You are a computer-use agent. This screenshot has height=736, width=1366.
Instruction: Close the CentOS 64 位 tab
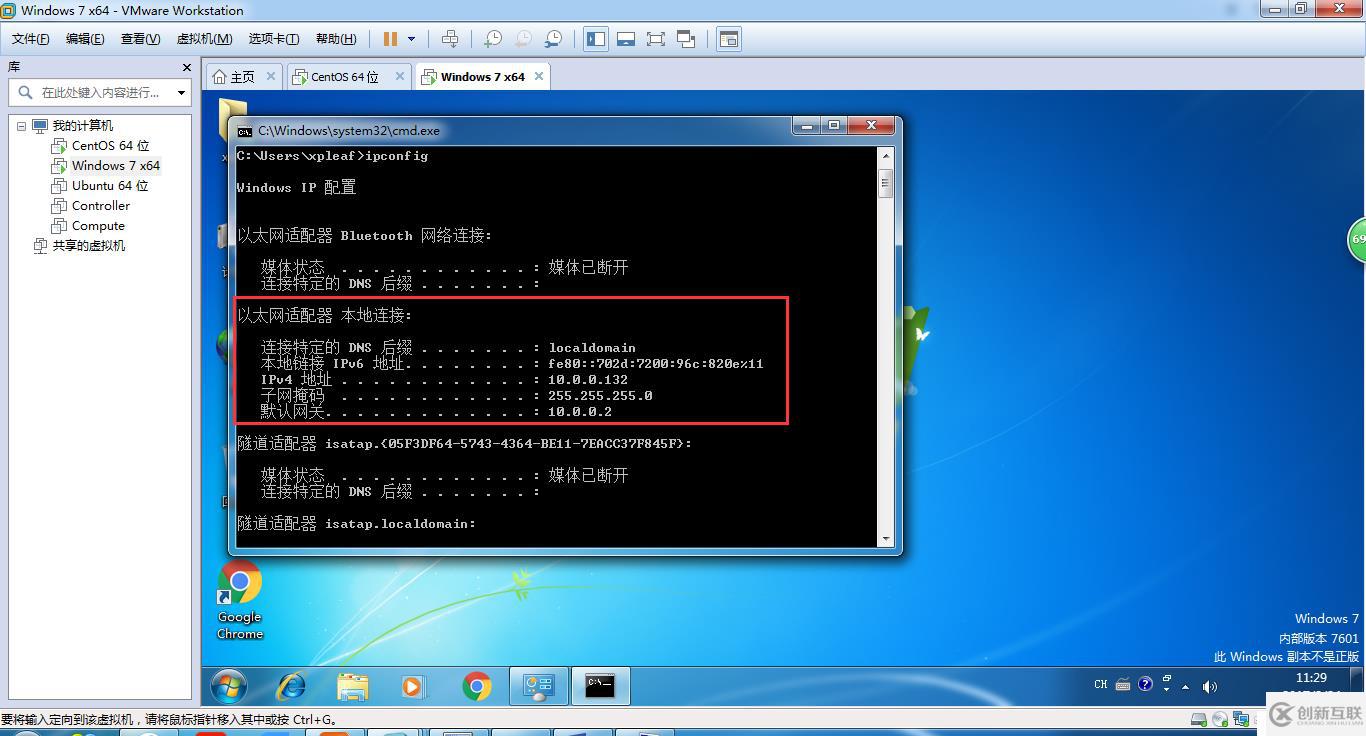click(x=400, y=76)
